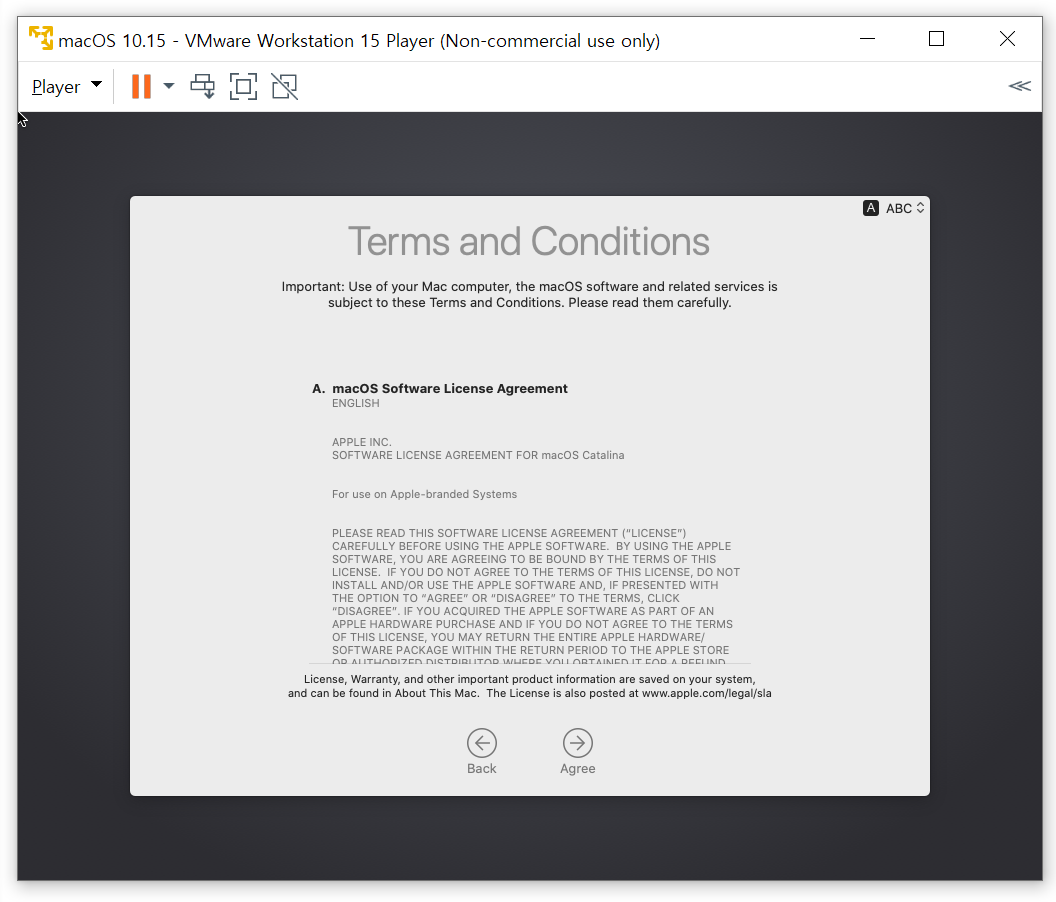Accept terms with the Agree arrow circle
This screenshot has height=902, width=1056.
point(578,743)
